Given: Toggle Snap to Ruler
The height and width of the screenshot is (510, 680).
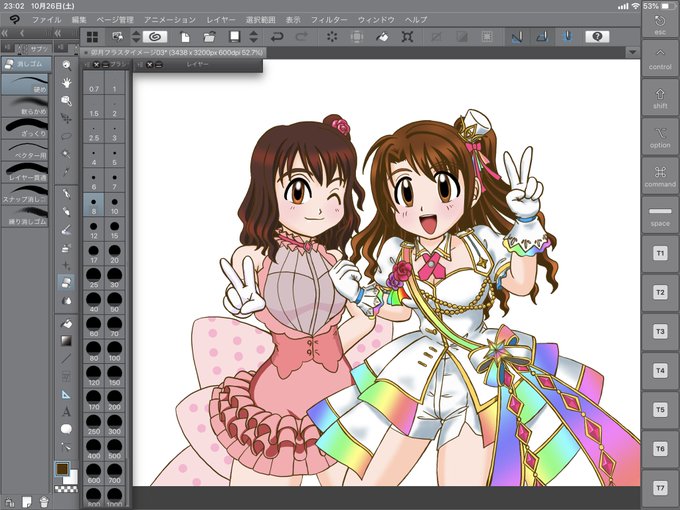Looking at the screenshot, I should (x=517, y=37).
